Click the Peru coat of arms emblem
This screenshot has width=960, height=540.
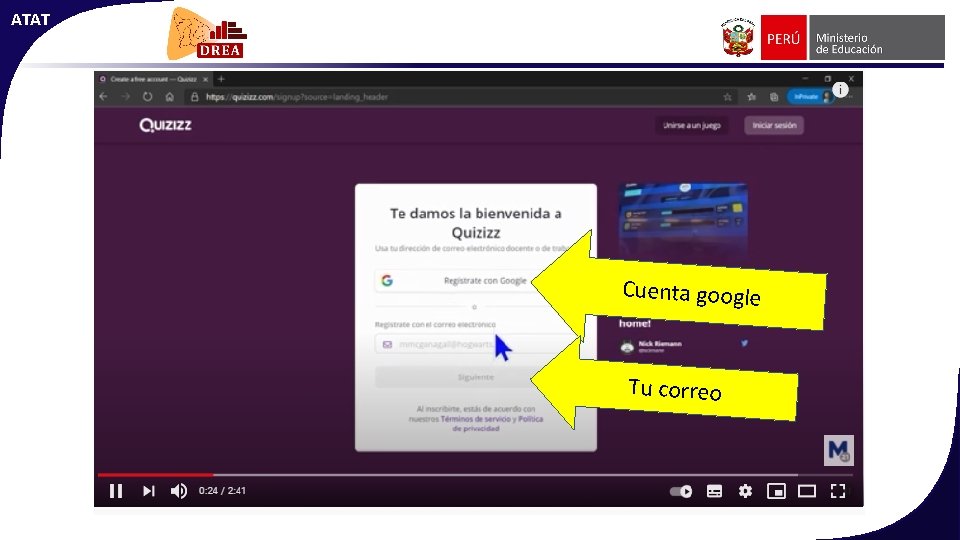(x=738, y=37)
